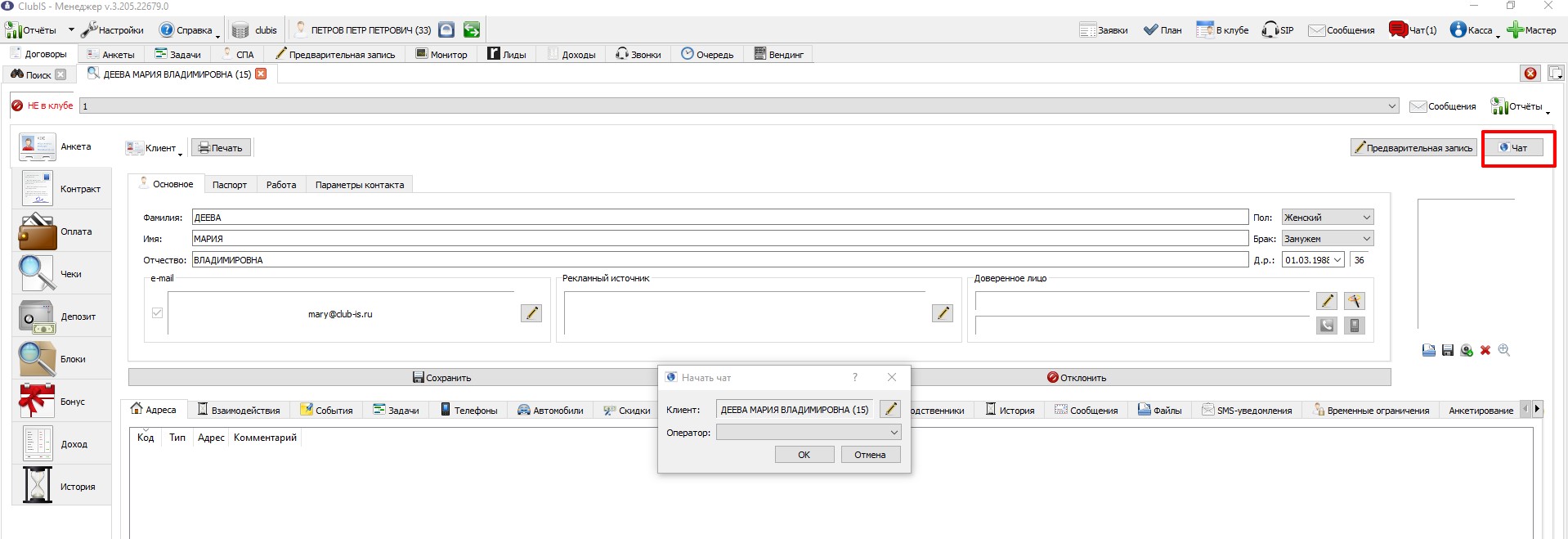Screen dimensions: 1568x539
Task: Click the zoom magnifier icon under photo
Action: point(1504,350)
